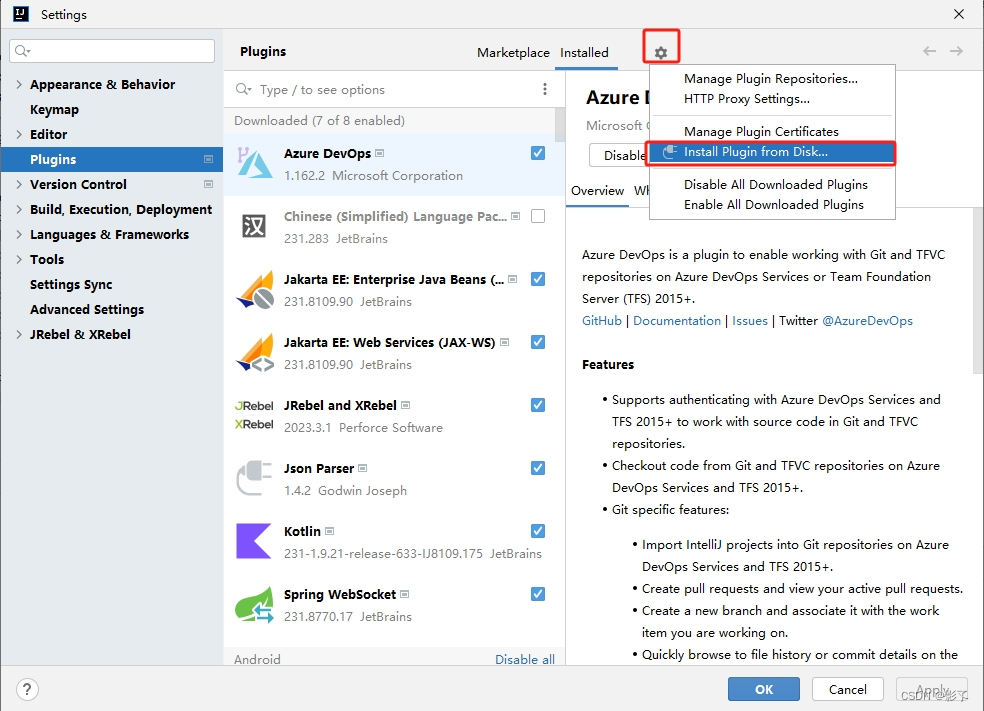This screenshot has height=711, width=984.
Task: Expand the Tools settings node
Action: [19, 259]
